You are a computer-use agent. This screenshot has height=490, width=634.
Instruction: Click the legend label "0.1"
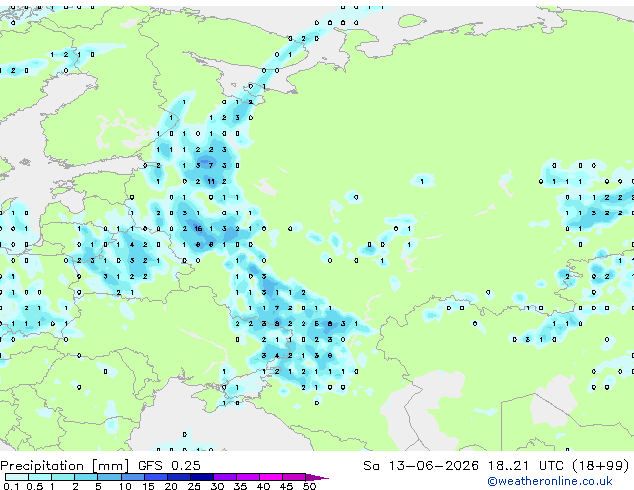coord(11,486)
